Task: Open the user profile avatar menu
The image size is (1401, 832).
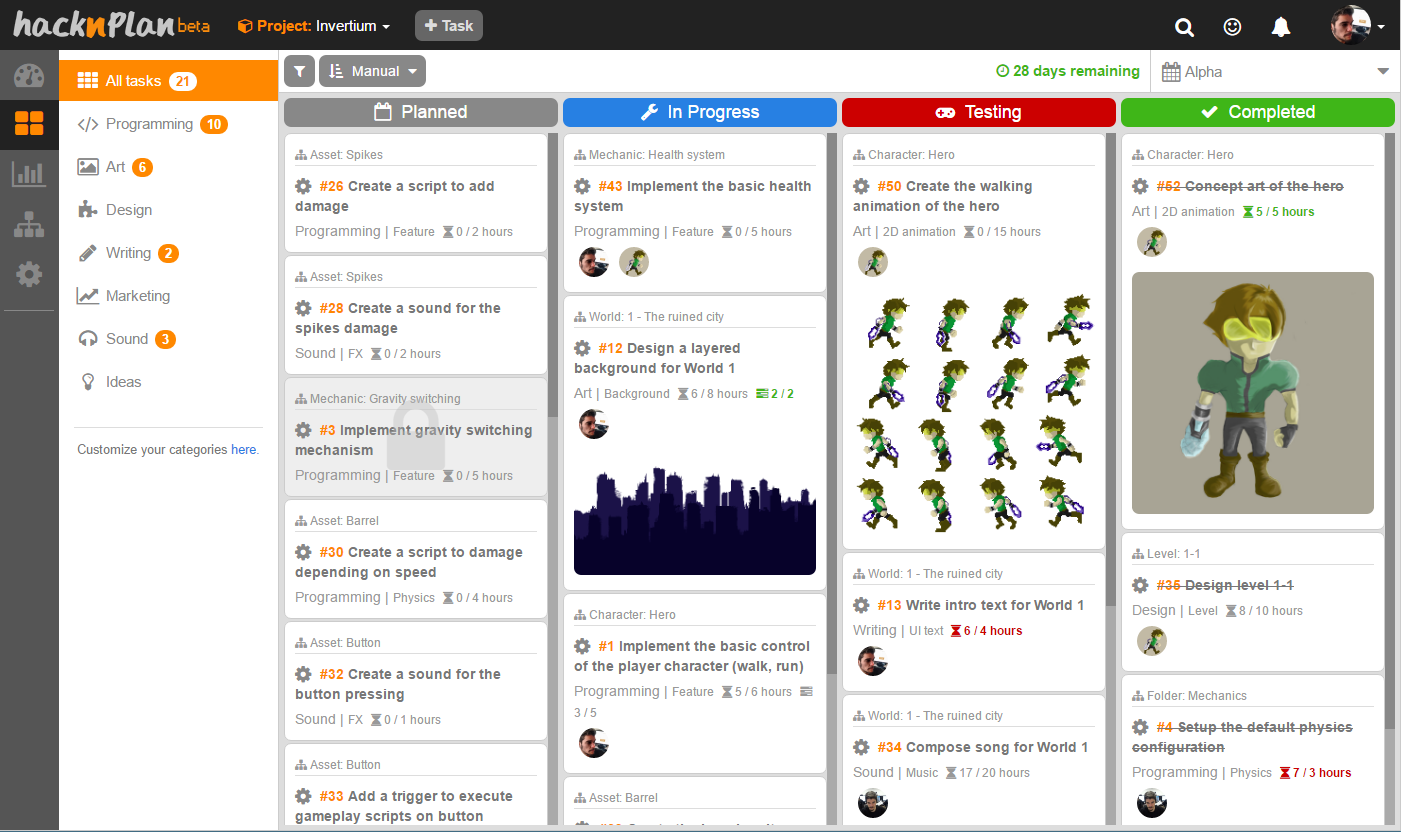Action: pos(1357,26)
